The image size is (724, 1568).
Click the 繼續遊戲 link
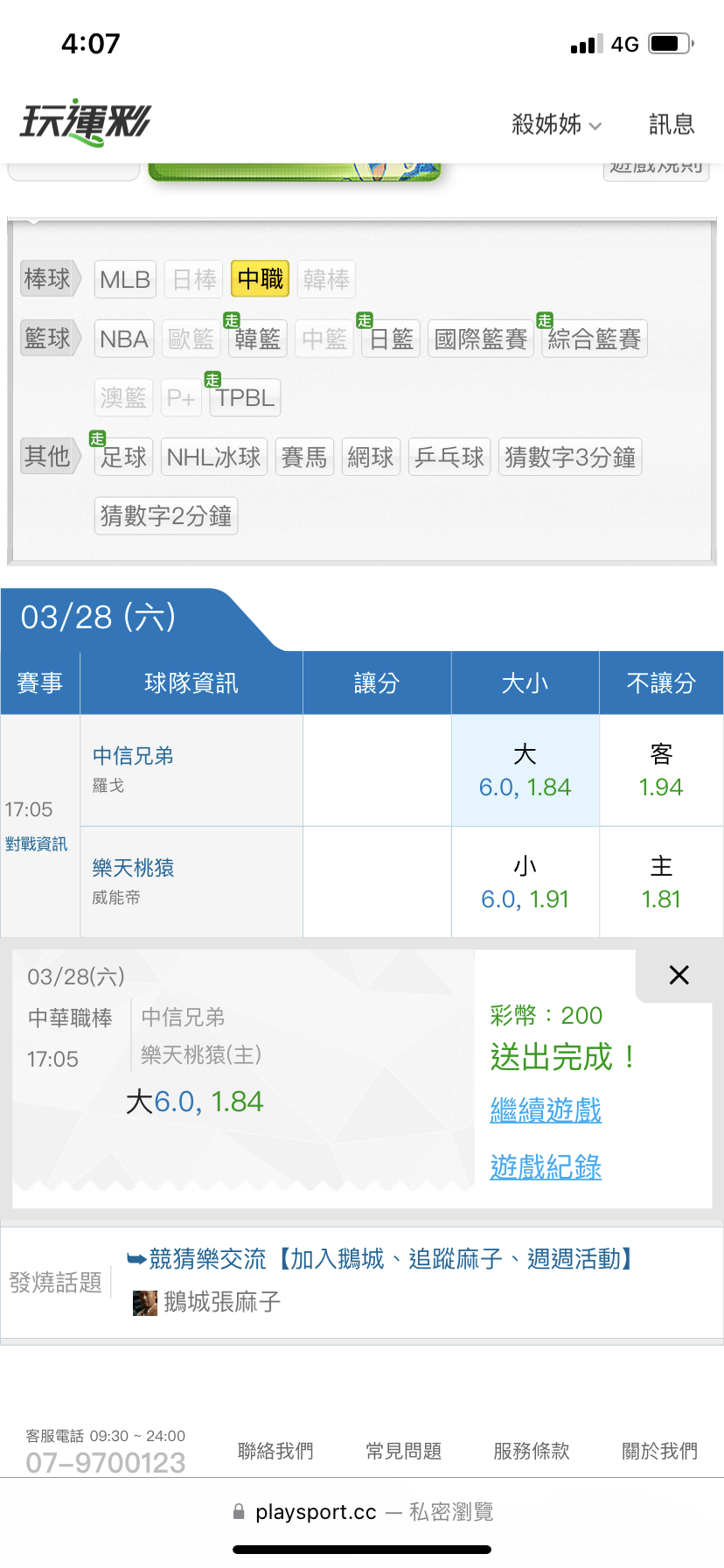(x=546, y=1110)
